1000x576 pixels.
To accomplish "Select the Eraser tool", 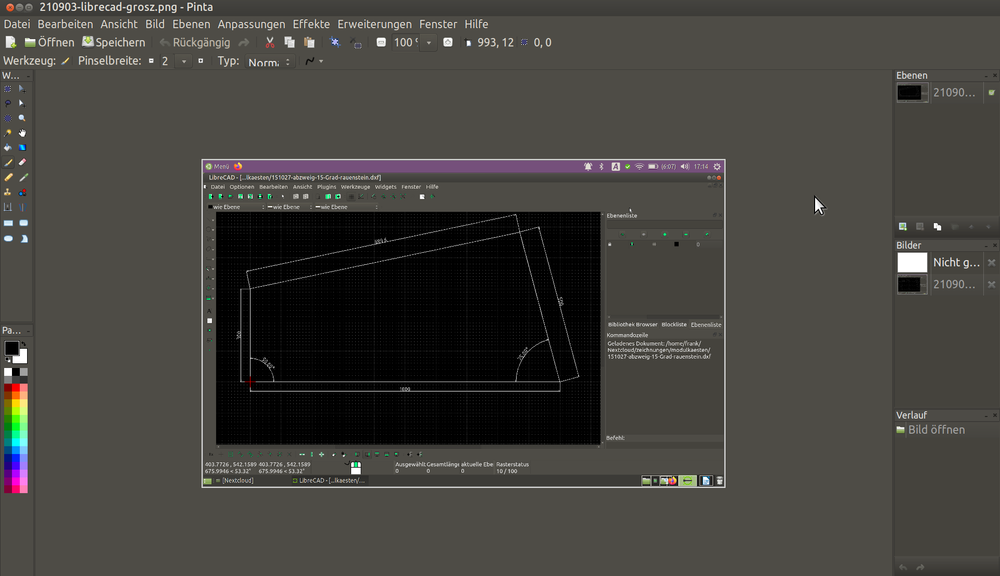I will coord(22,162).
